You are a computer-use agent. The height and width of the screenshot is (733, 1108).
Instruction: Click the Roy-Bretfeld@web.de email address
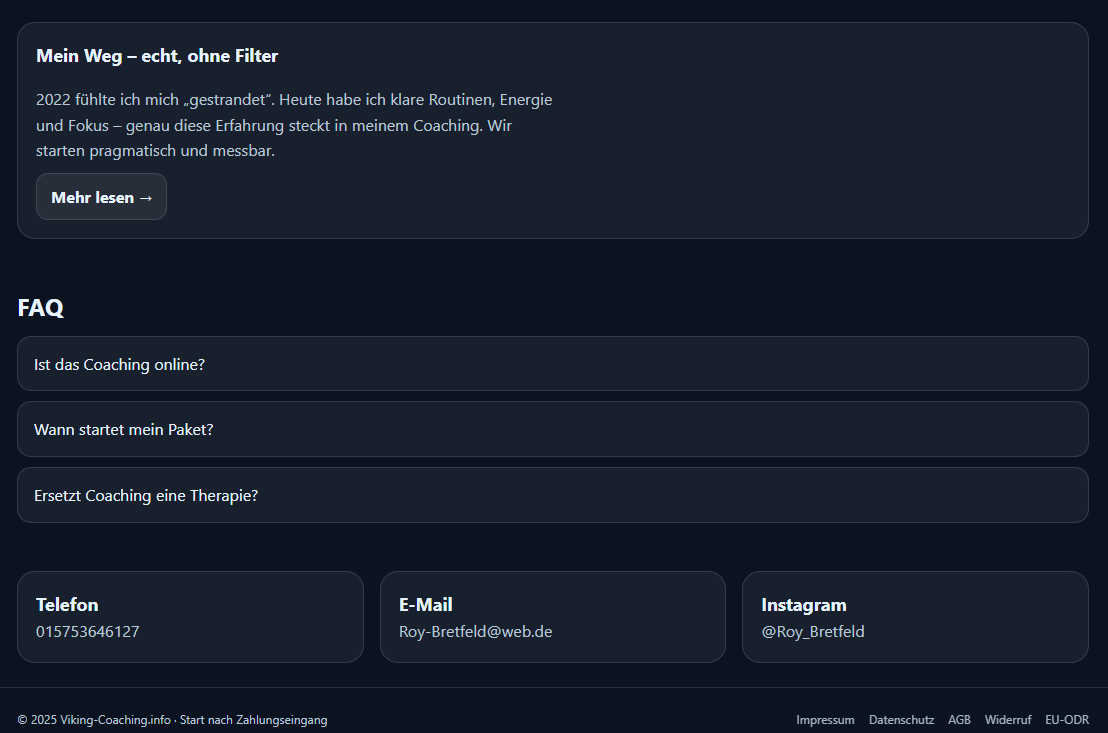point(475,632)
